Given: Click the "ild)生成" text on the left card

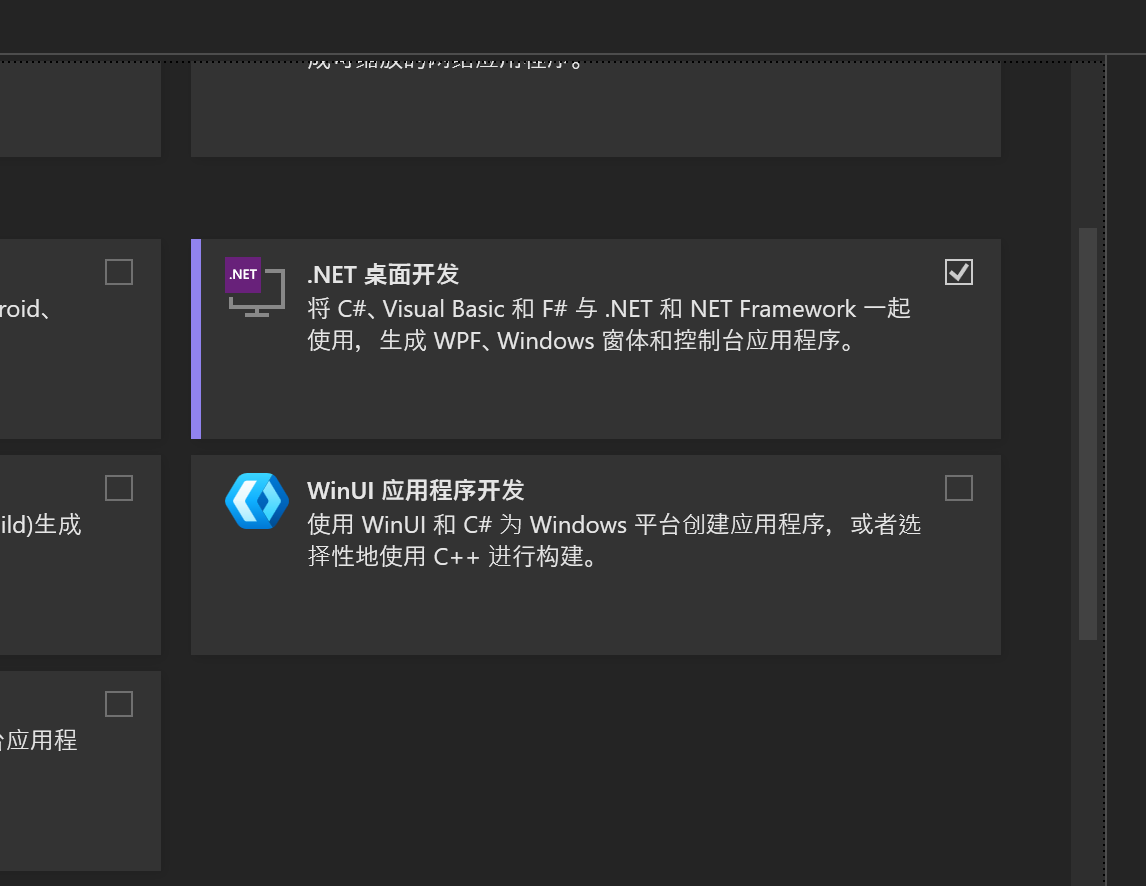Looking at the screenshot, I should (x=40, y=525).
